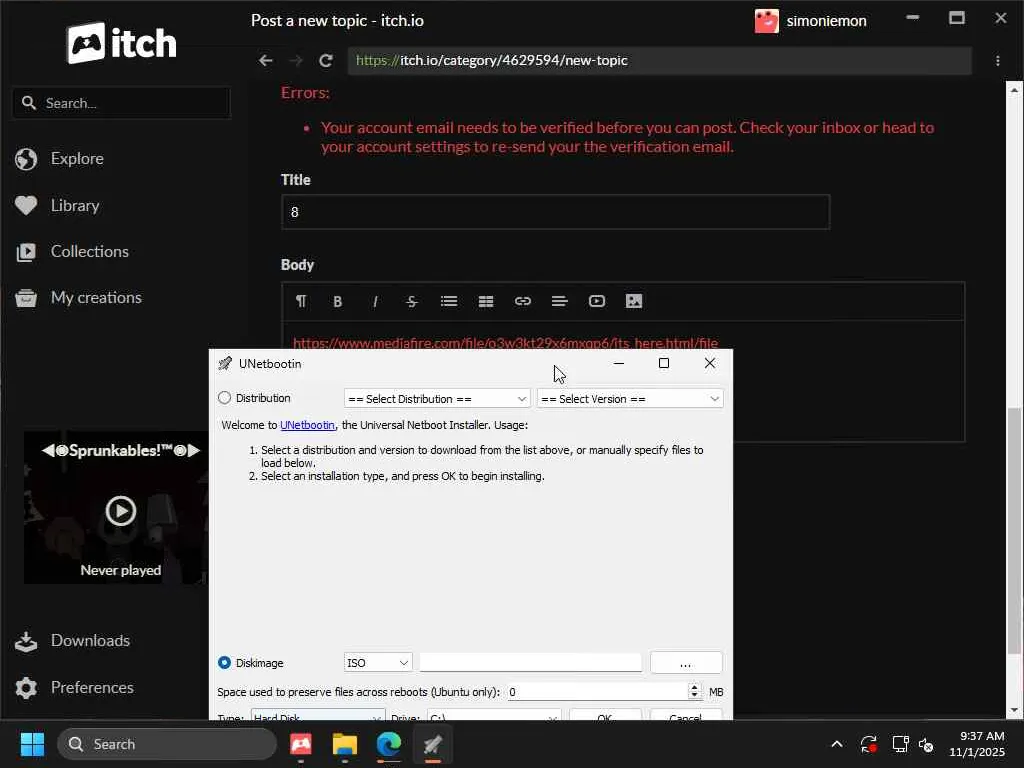The height and width of the screenshot is (768, 1024).
Task: Show hidden system tray icons
Action: click(837, 744)
